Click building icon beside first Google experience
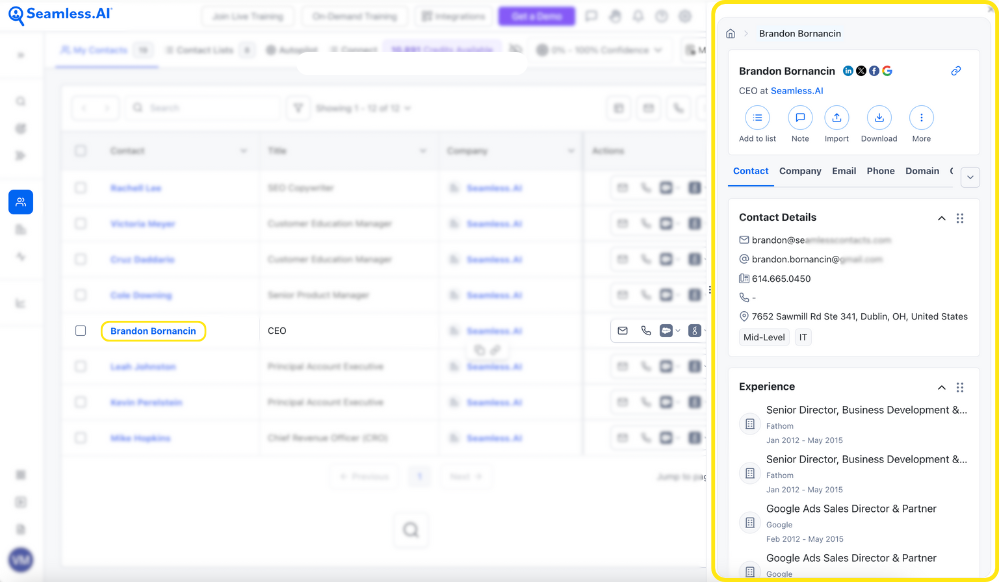Viewport: 1000px width, 582px height. [x=750, y=523]
